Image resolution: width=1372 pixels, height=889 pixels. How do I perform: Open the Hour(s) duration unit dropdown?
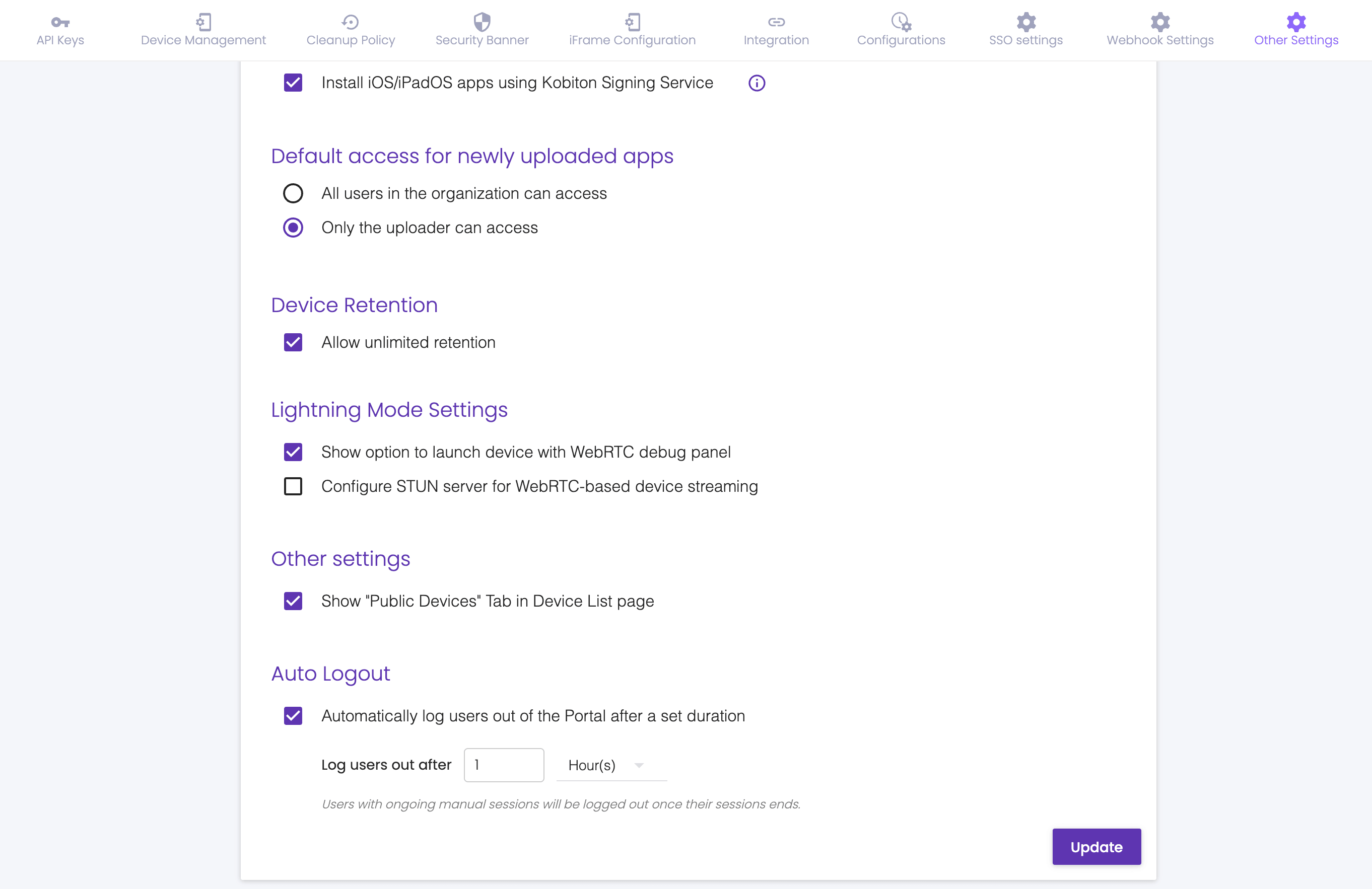click(611, 765)
